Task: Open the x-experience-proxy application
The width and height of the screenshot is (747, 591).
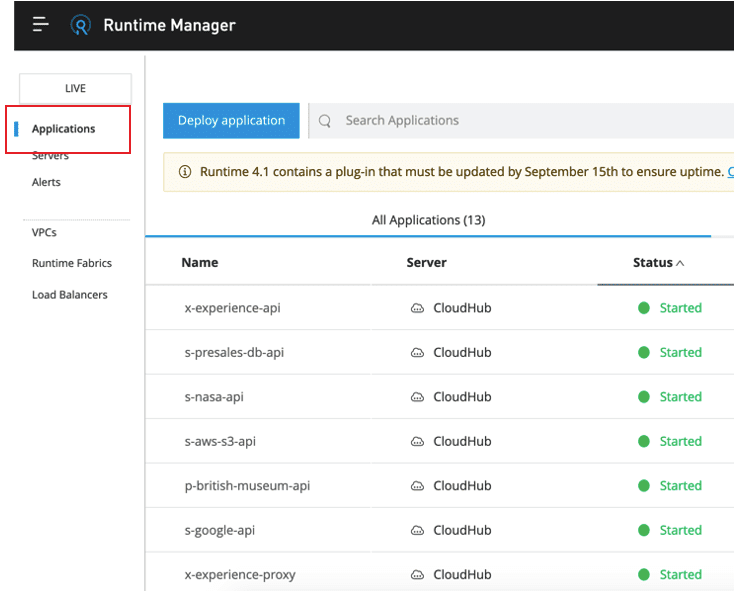Action: (240, 575)
